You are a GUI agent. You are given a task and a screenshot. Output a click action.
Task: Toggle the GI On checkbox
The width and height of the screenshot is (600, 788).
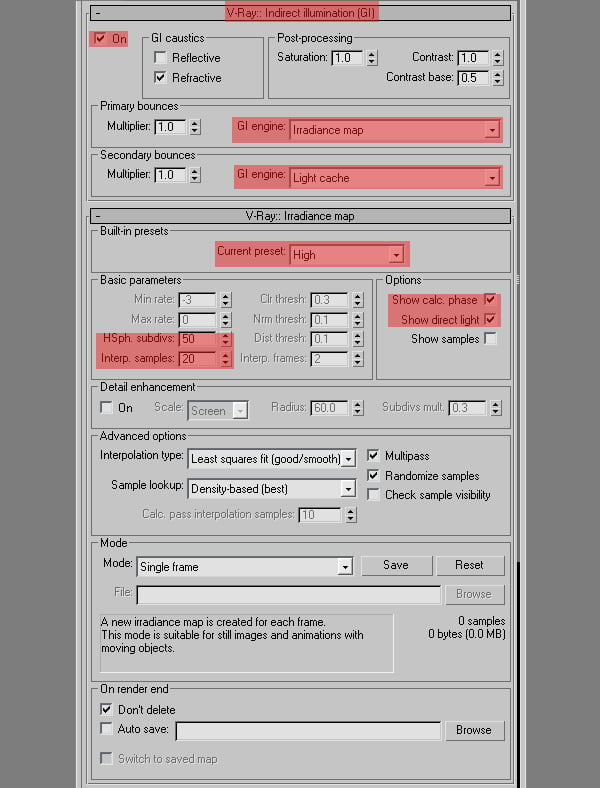pos(100,39)
